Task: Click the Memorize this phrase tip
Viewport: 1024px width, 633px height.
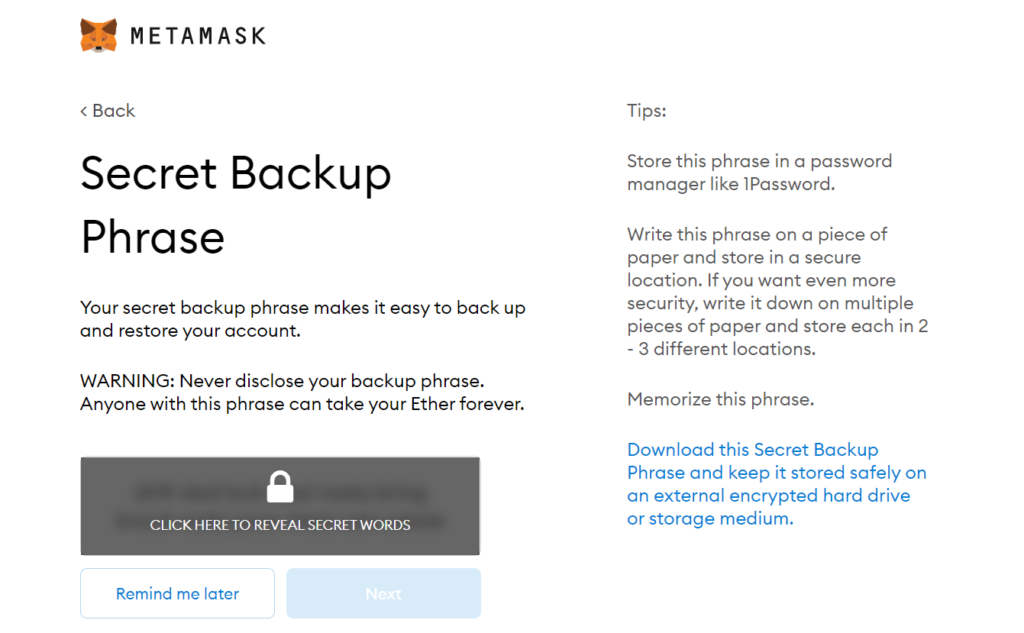Action: (x=720, y=399)
